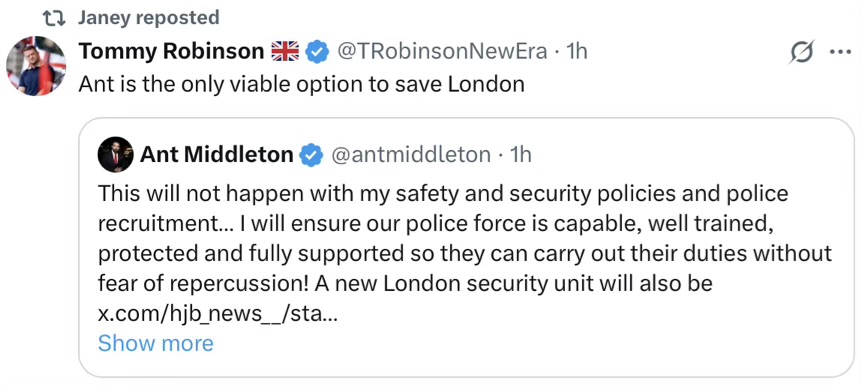Open the post 'Ant is the only viable option'
The width and height of the screenshot is (861, 387).
[301, 85]
